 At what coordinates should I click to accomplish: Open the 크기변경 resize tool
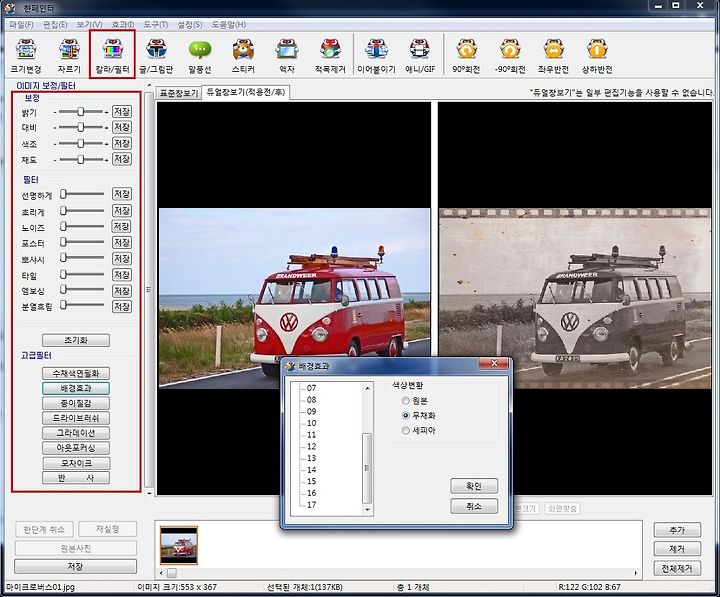26,56
